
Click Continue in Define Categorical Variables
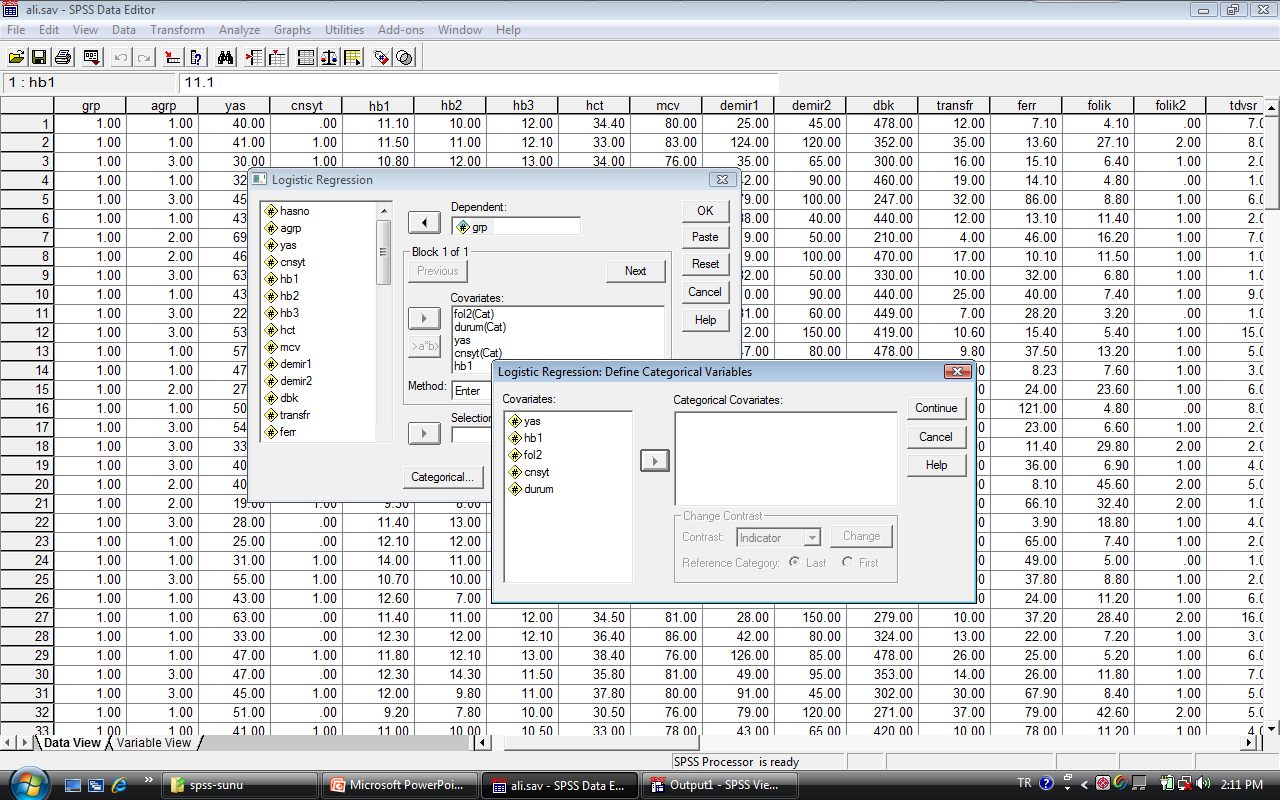[936, 408]
